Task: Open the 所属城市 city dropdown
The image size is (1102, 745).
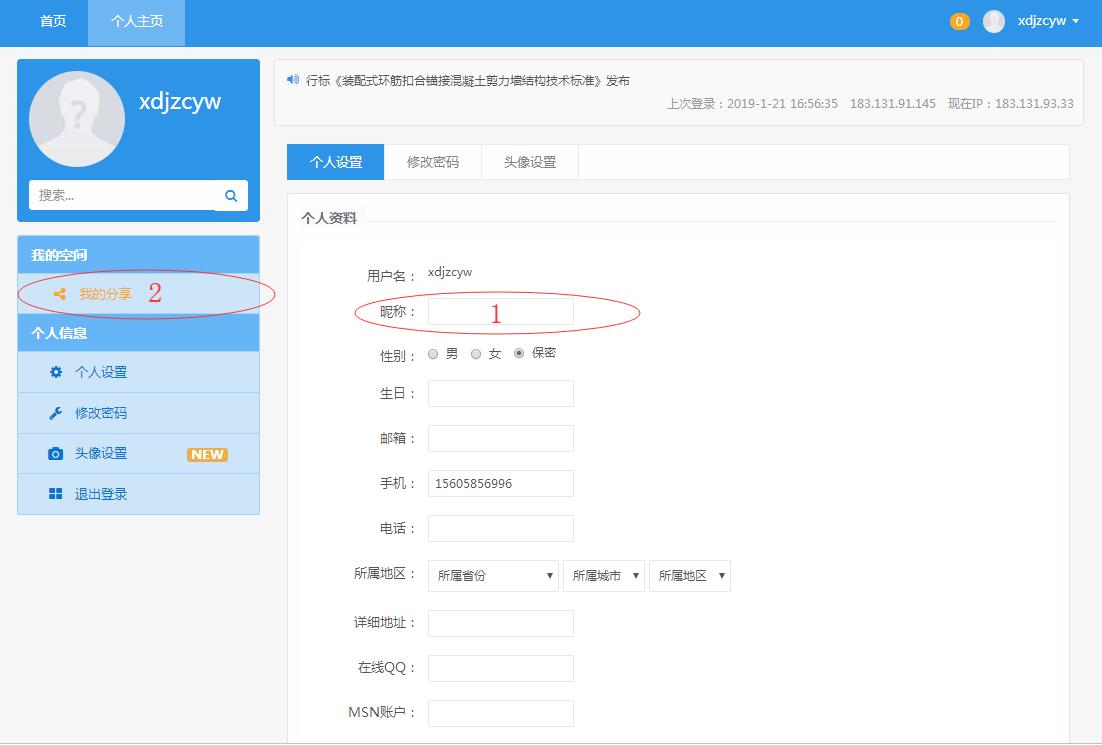Action: [x=604, y=576]
